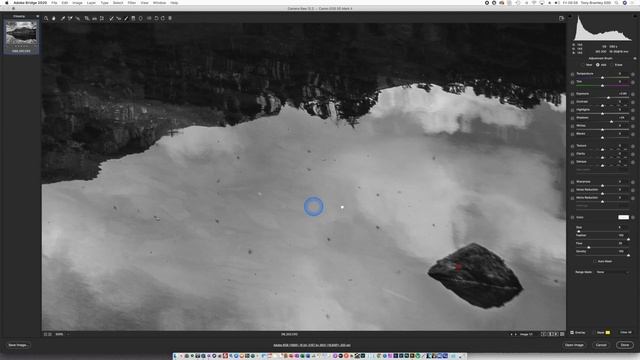Open the Filter menu
This screenshot has height=360, width=640.
coord(132,2)
